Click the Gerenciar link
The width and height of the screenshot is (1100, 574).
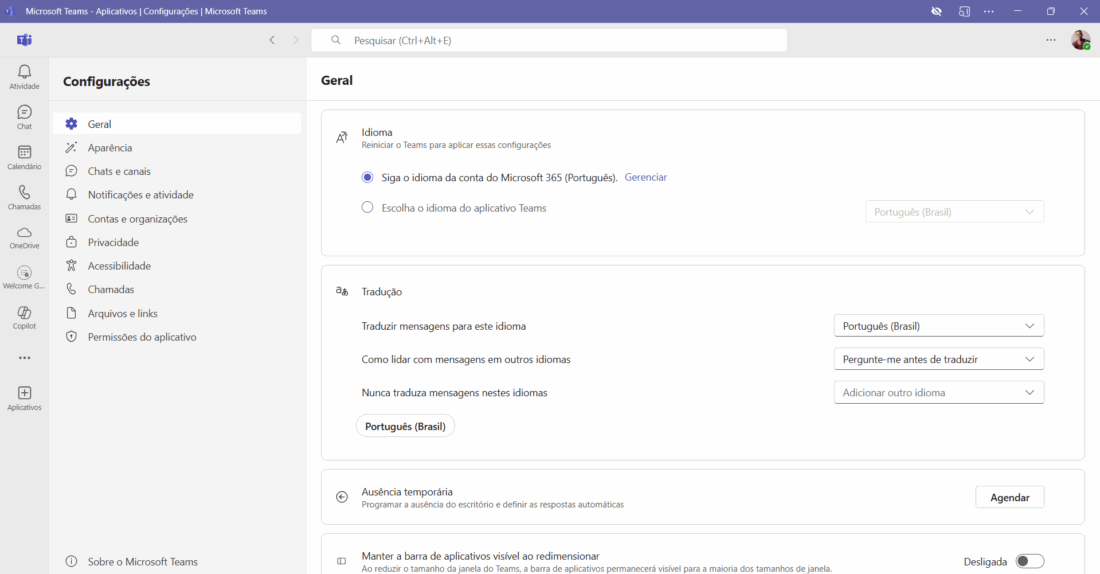point(645,178)
